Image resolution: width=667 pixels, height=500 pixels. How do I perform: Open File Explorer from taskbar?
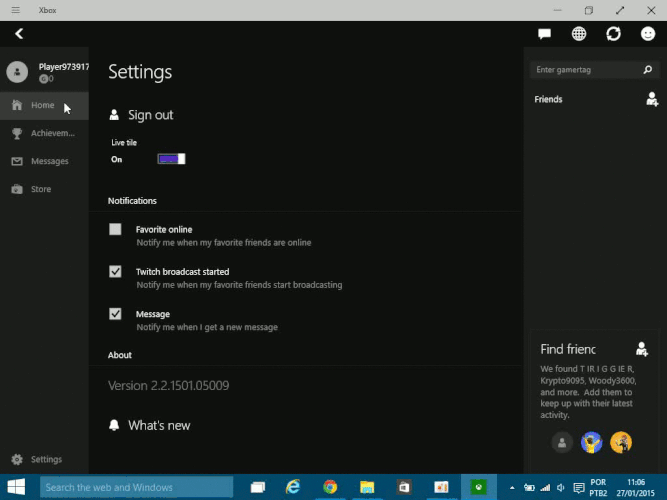[x=367, y=487]
